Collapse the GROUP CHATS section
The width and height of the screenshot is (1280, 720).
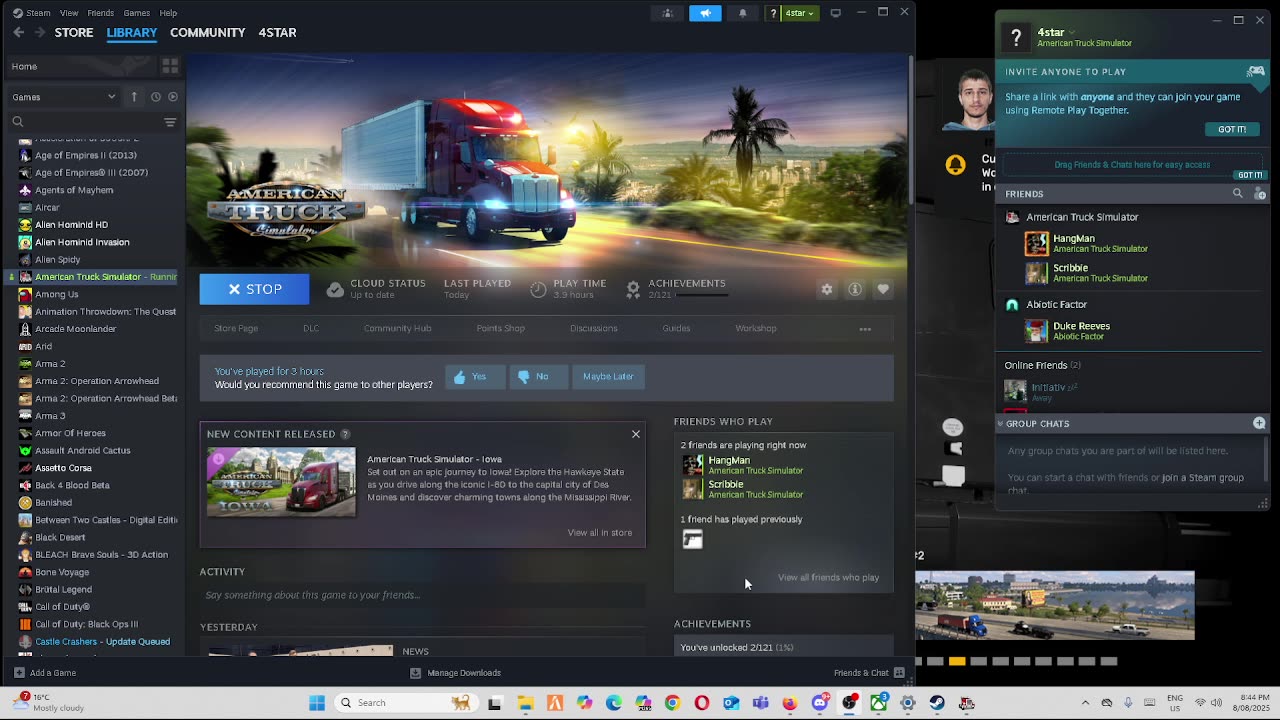pos(1000,423)
